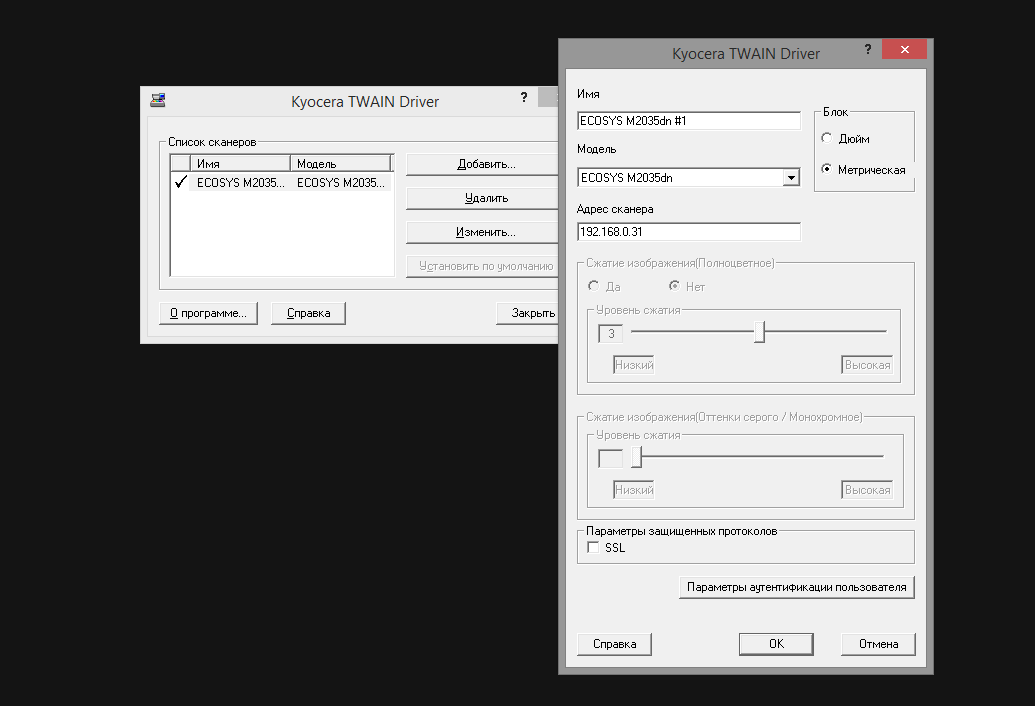
Task: Click the help question mark in the scanner list window
Action: (523, 98)
